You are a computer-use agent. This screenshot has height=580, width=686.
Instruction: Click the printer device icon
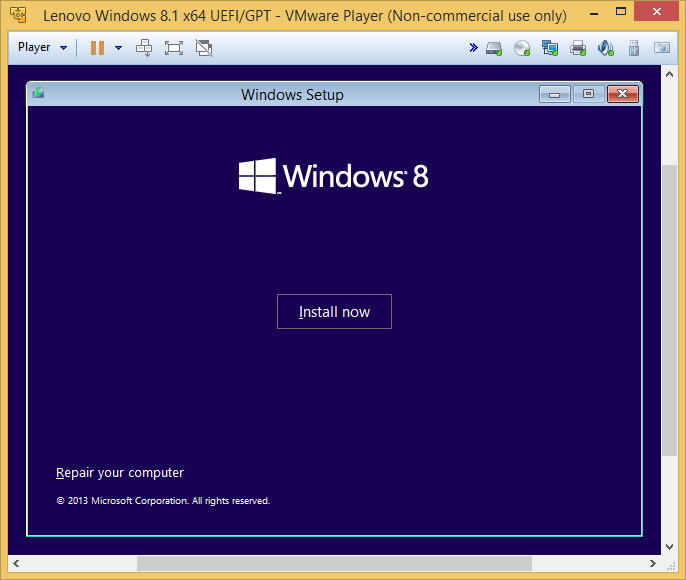pyautogui.click(x=578, y=48)
